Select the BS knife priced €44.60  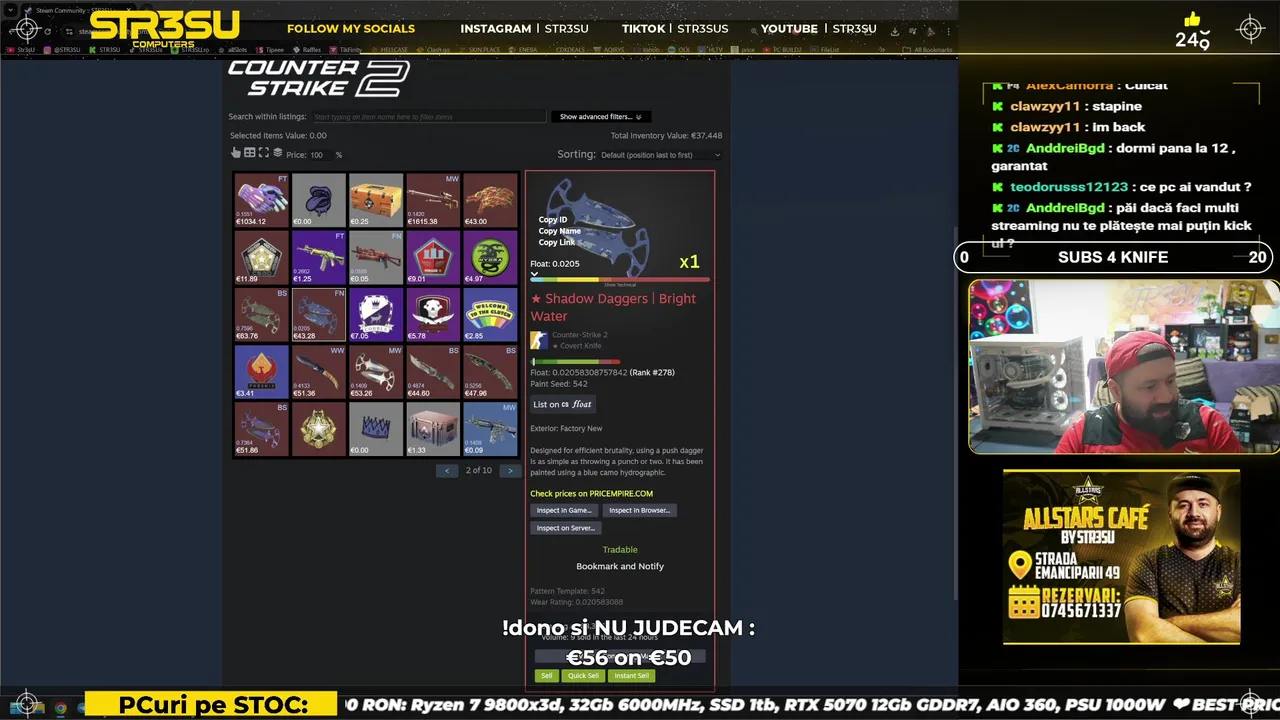[x=433, y=371]
